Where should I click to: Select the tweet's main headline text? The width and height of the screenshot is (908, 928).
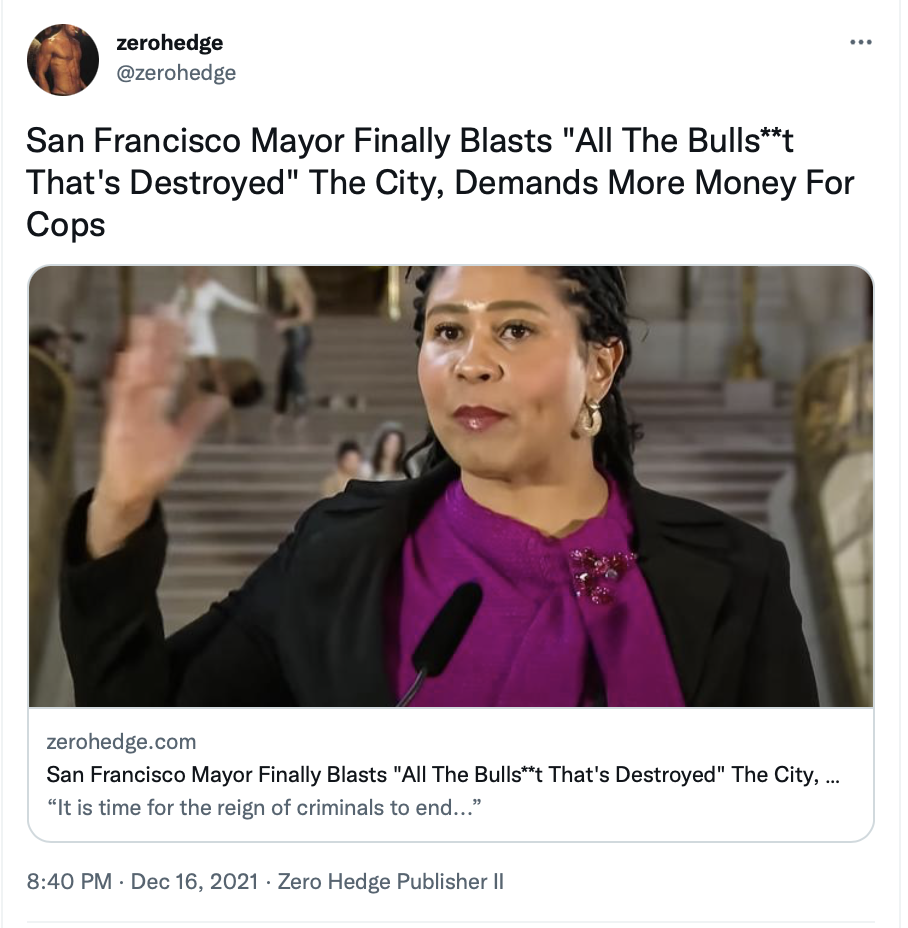pyautogui.click(x=440, y=182)
